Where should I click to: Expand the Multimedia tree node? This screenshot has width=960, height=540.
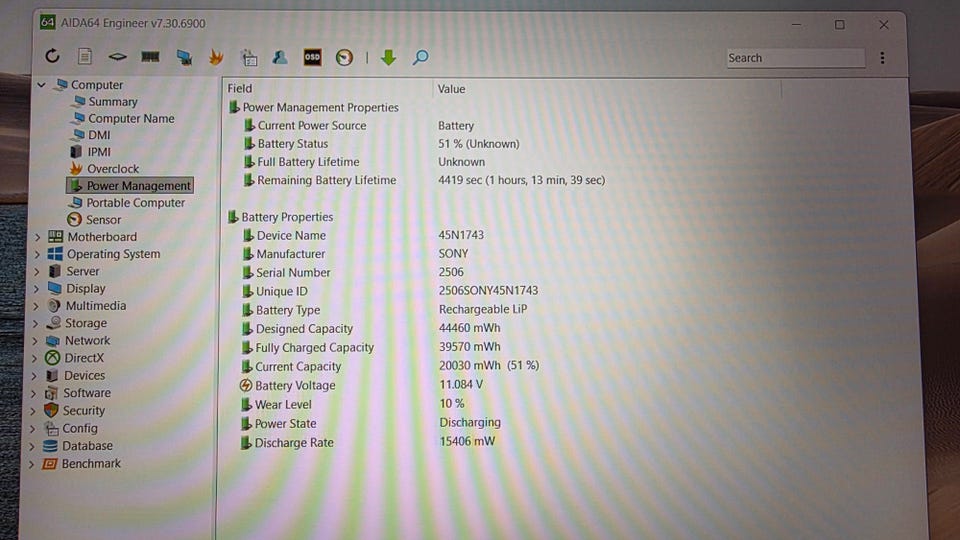pos(36,305)
